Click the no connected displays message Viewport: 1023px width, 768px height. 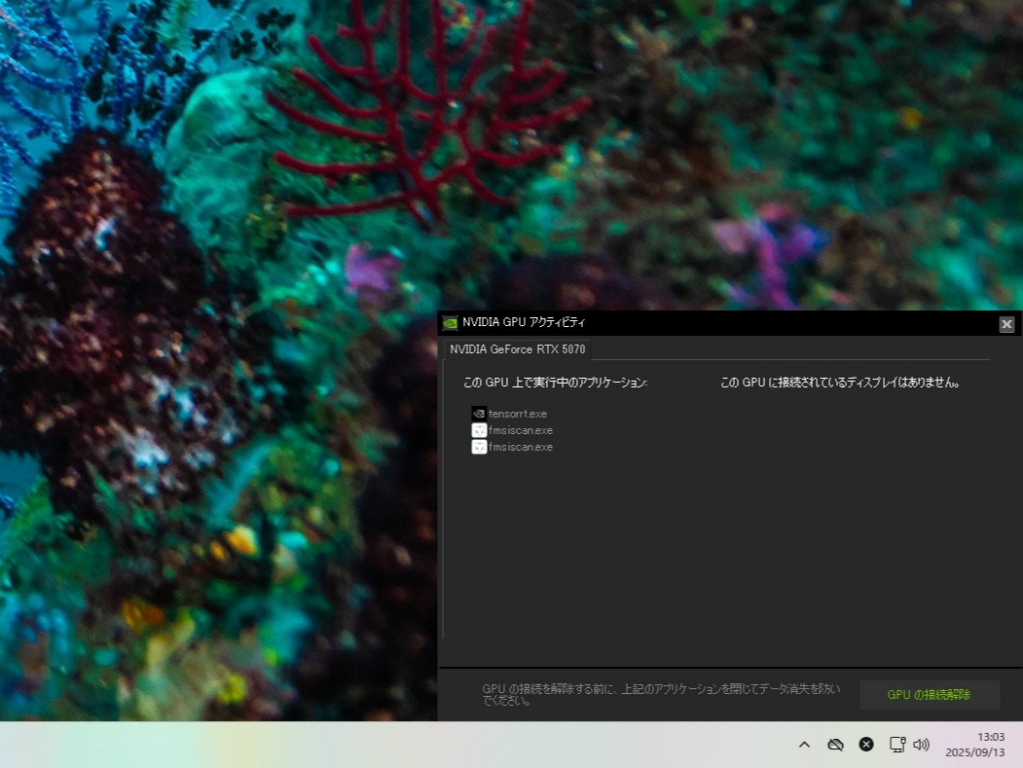[x=840, y=383]
